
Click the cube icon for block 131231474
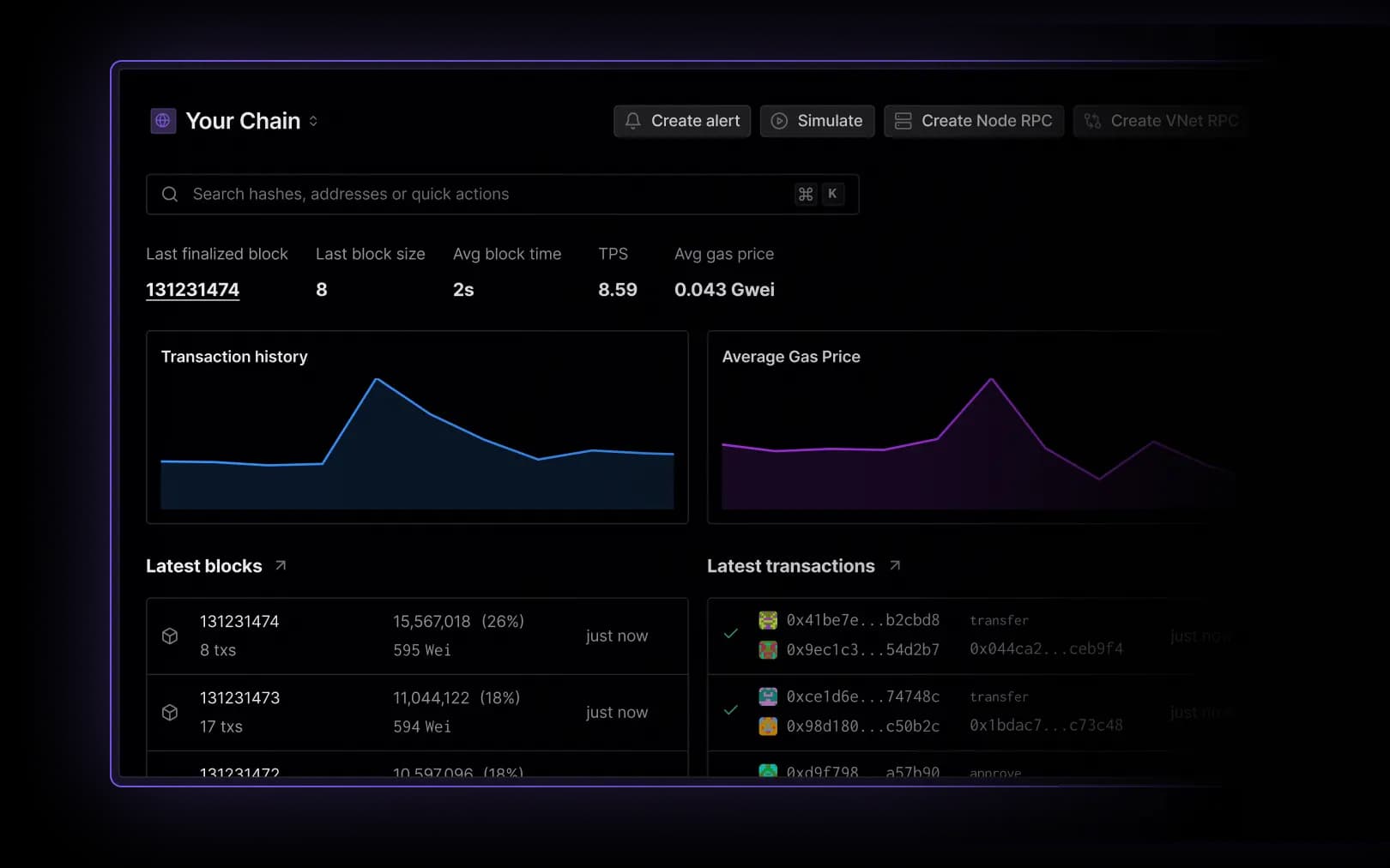click(170, 636)
